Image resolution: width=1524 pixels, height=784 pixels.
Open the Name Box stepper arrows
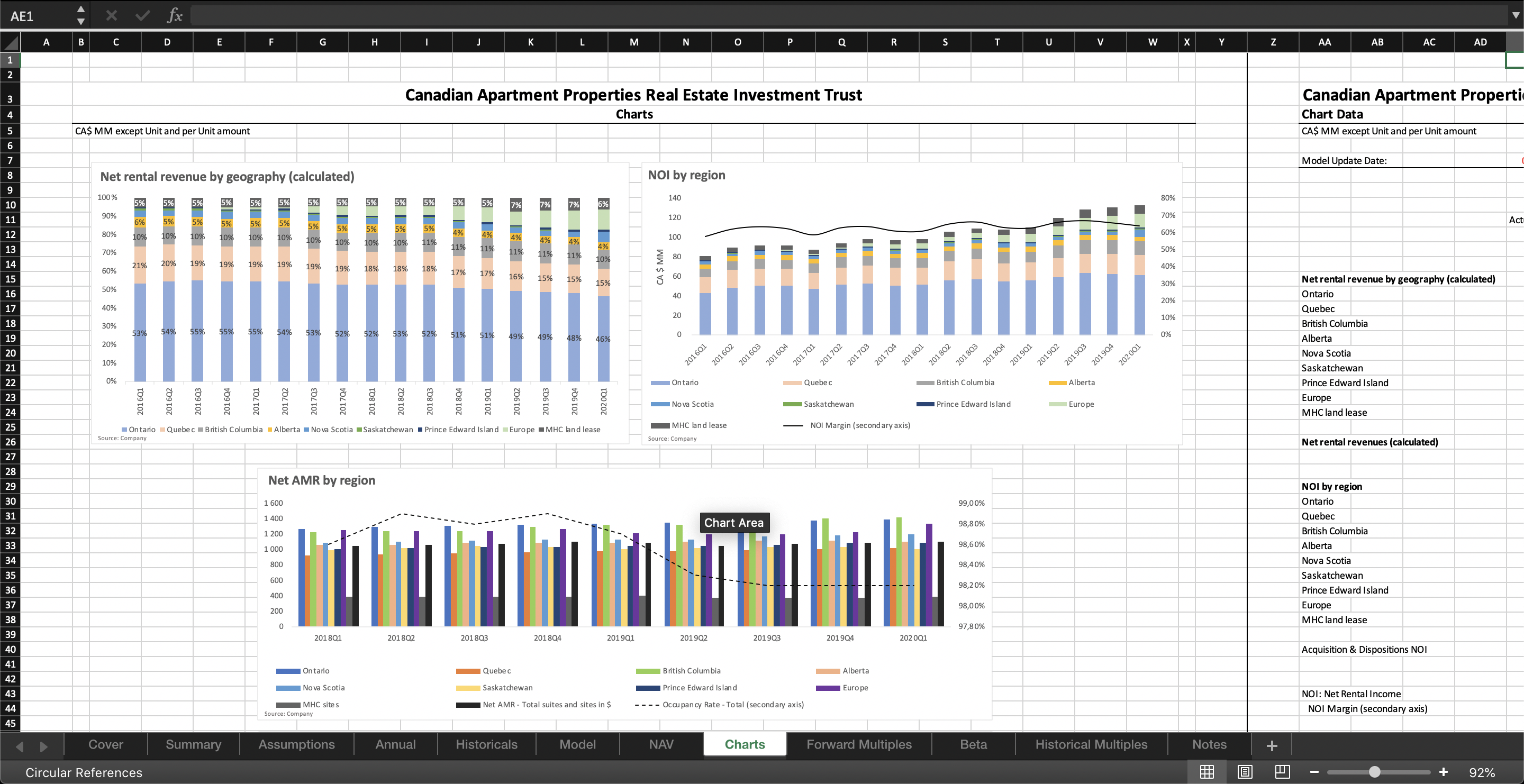coord(81,15)
